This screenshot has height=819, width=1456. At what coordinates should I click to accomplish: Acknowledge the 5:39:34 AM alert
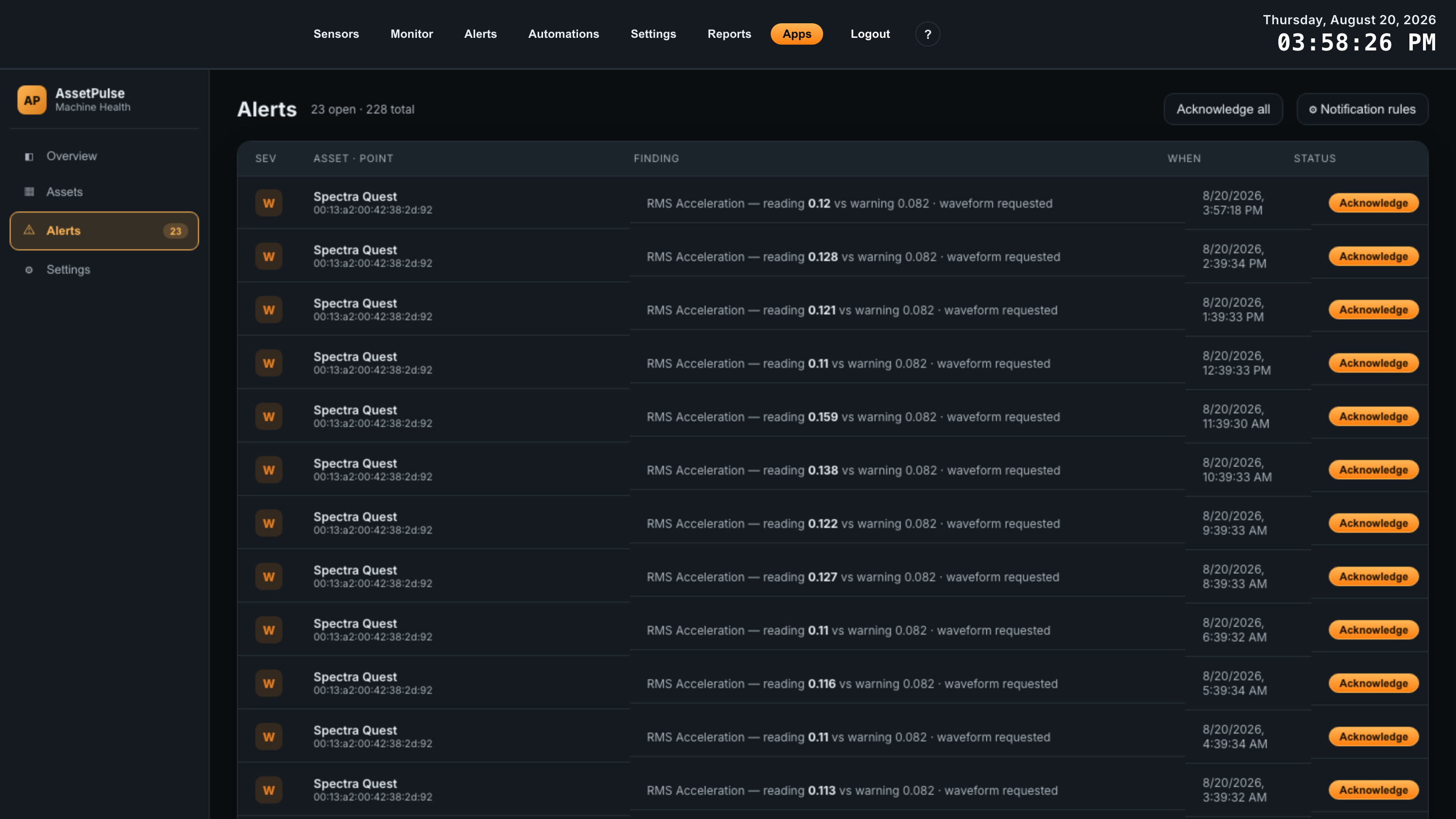(1373, 683)
